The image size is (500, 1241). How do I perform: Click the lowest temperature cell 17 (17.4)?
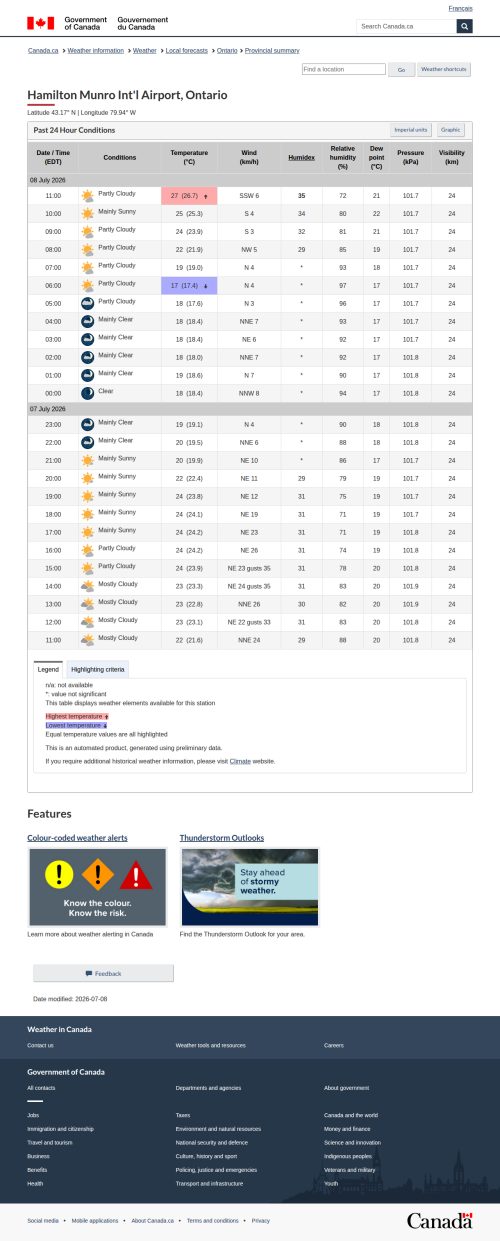tap(189, 286)
